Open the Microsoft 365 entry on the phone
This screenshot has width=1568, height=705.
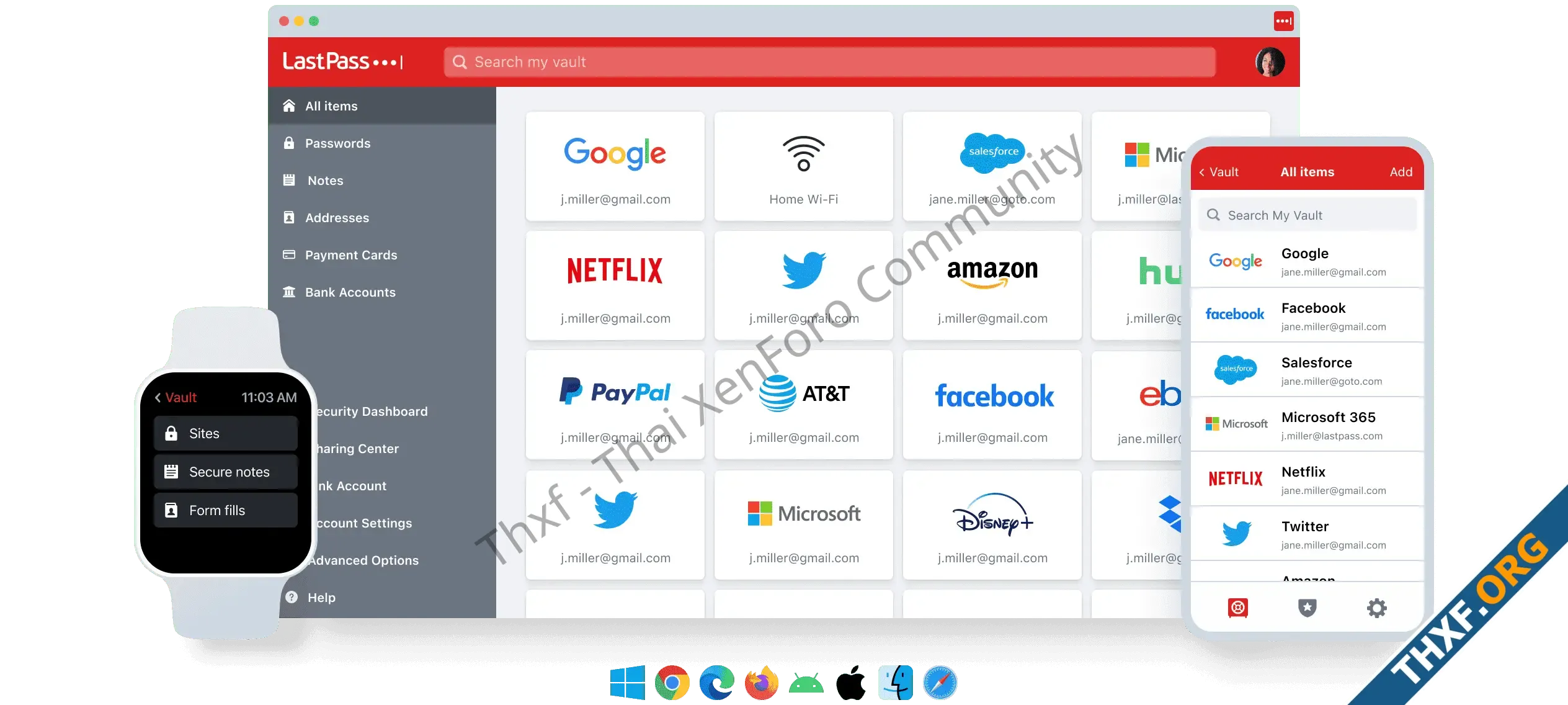pyautogui.click(x=1307, y=424)
